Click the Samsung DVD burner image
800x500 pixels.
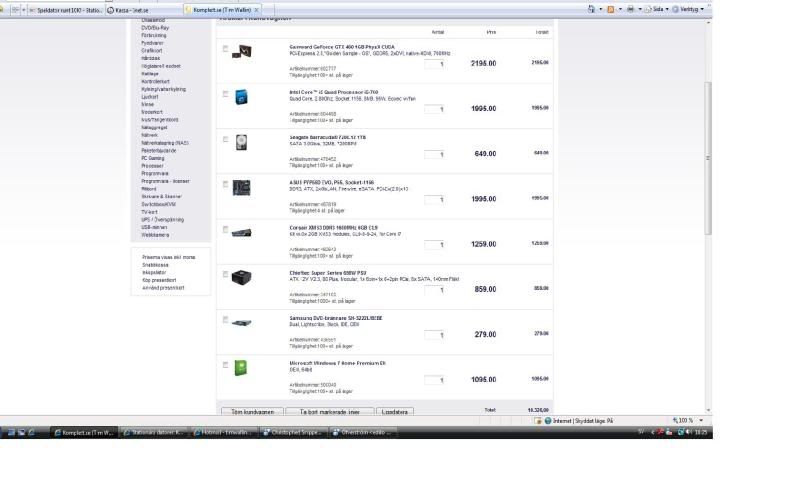point(242,322)
